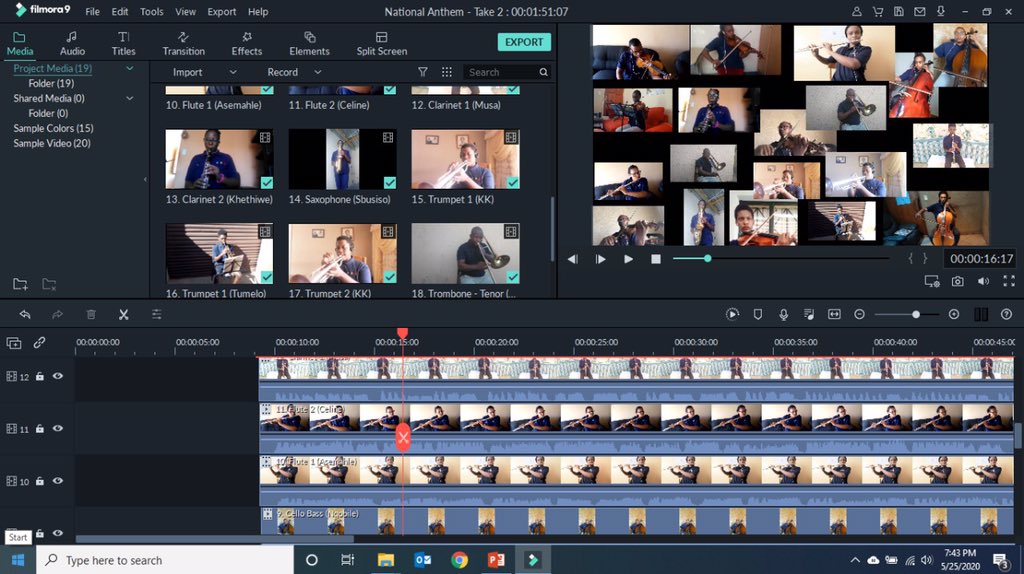Viewport: 1024px width, 574px height.
Task: Zoom in timeline with plus icon
Action: [x=953, y=314]
